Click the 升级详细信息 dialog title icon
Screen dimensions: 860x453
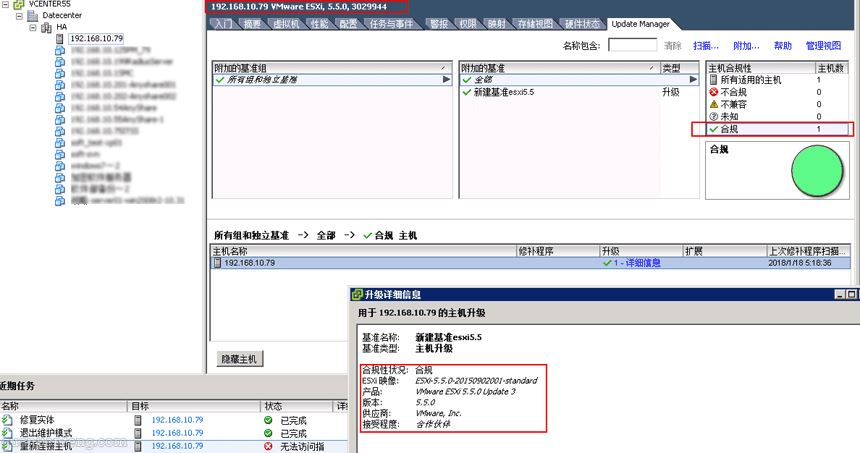pyautogui.click(x=357, y=295)
